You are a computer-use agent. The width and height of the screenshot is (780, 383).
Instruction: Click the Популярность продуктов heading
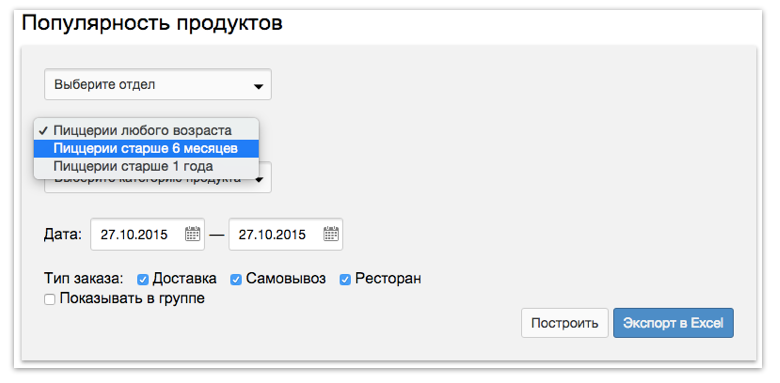152,23
